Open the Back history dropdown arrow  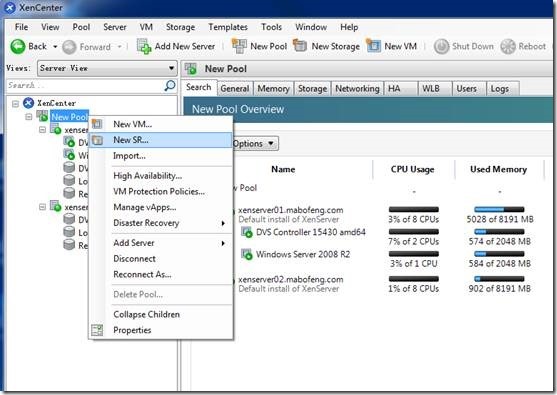click(x=55, y=47)
